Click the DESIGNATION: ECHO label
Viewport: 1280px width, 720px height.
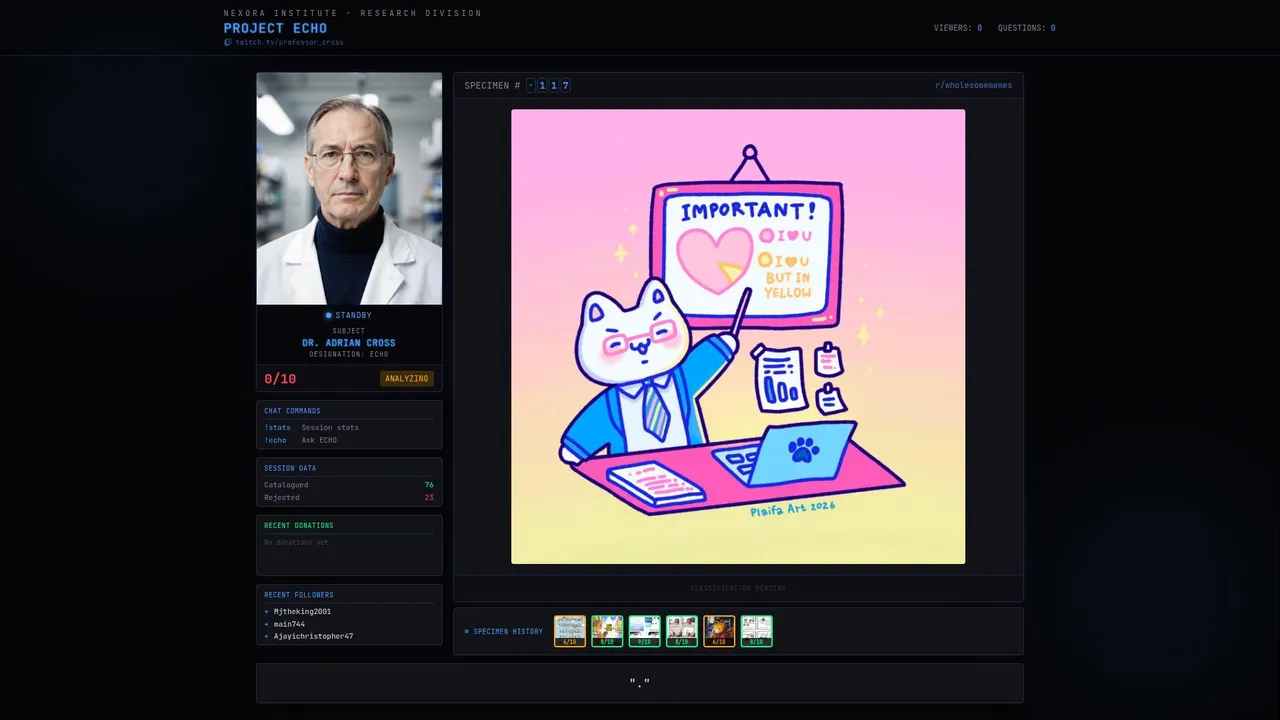tap(349, 355)
